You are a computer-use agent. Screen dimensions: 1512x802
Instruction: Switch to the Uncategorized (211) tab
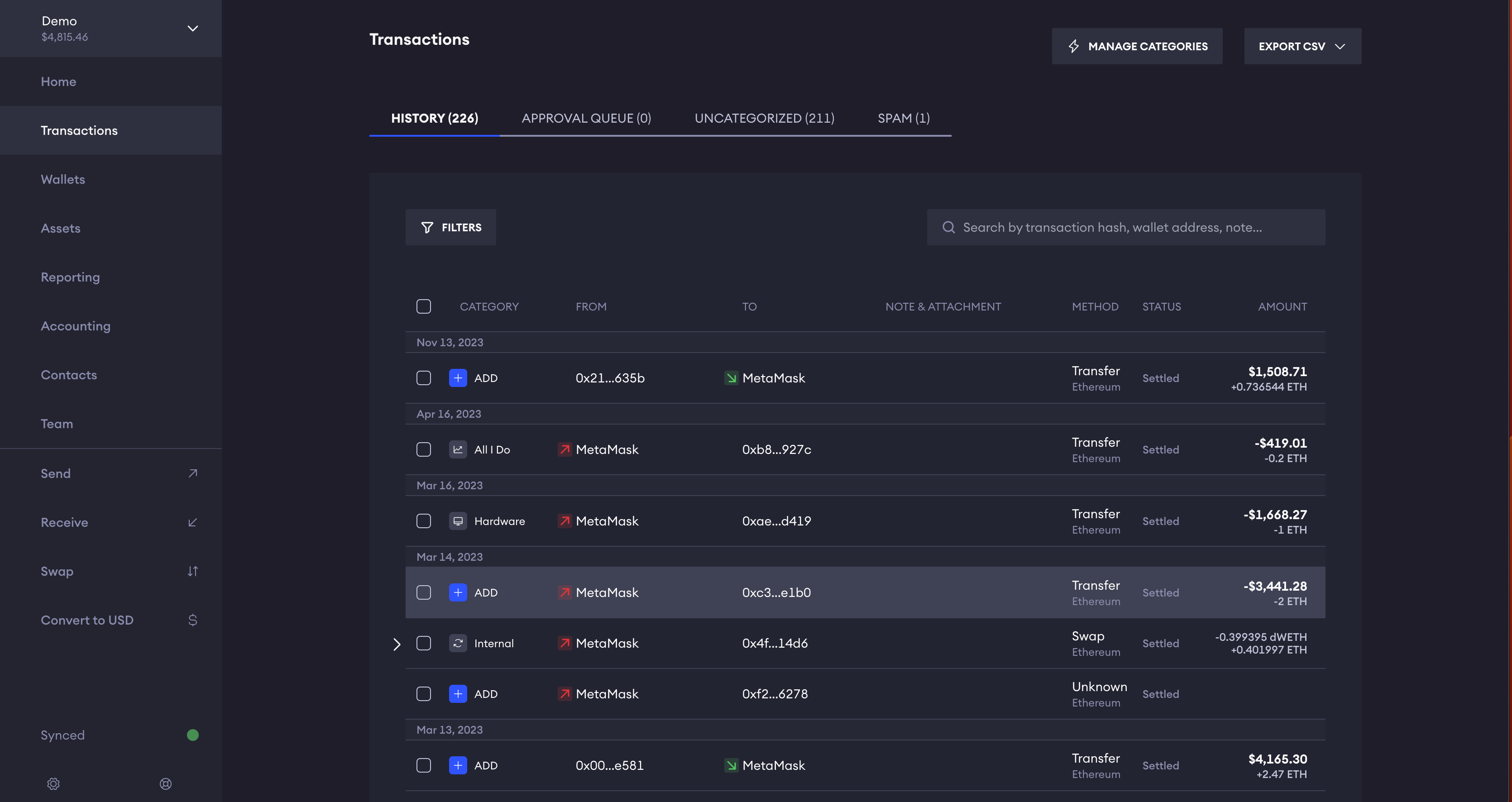pos(764,118)
